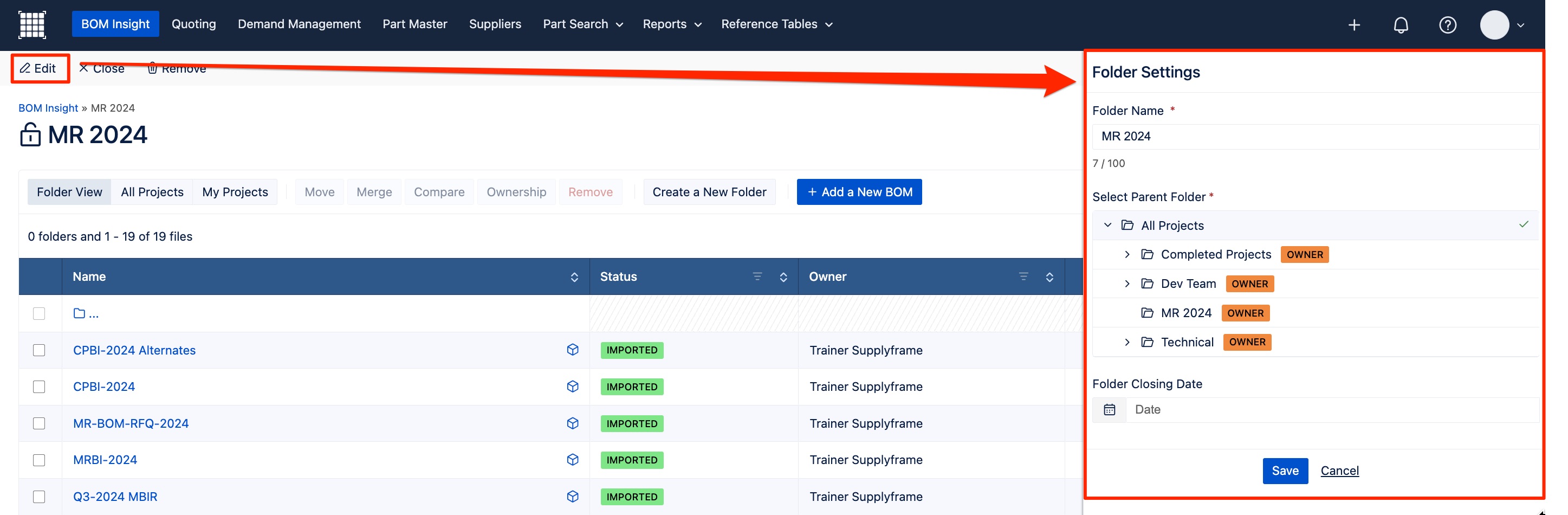Open the Part Search dropdown menu
1568x515 pixels.
click(582, 24)
